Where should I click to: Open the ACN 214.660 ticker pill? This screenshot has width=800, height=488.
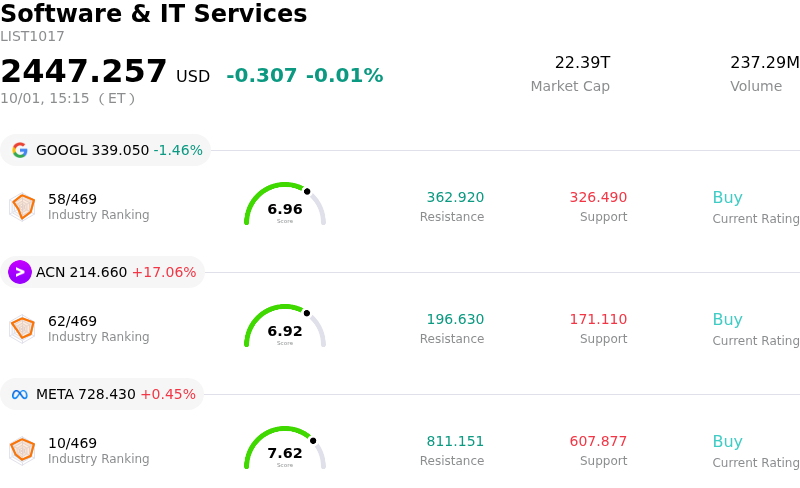(102, 272)
